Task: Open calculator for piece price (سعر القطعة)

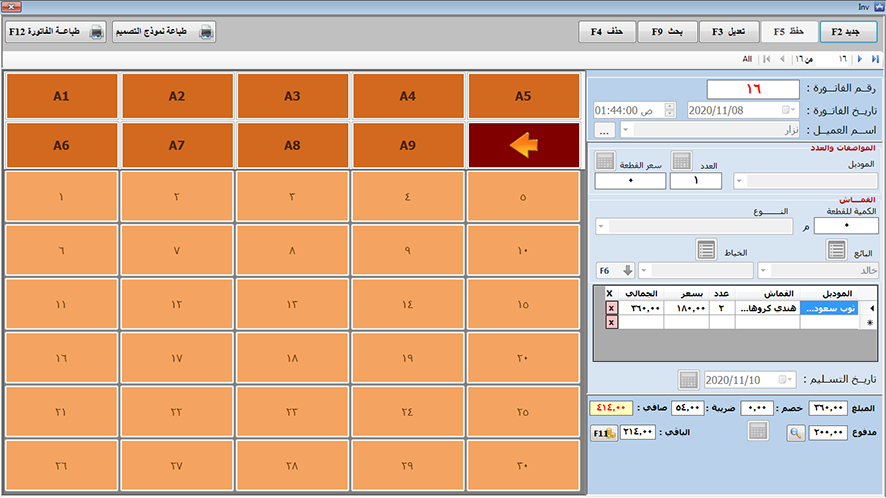Action: (605, 161)
